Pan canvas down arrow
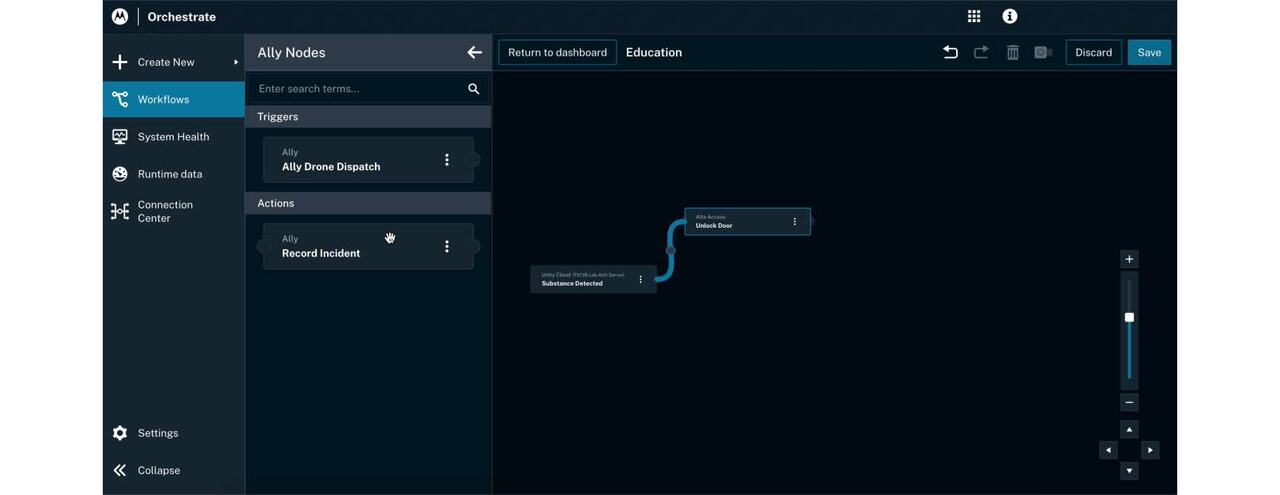1280x495 pixels. 1129,471
